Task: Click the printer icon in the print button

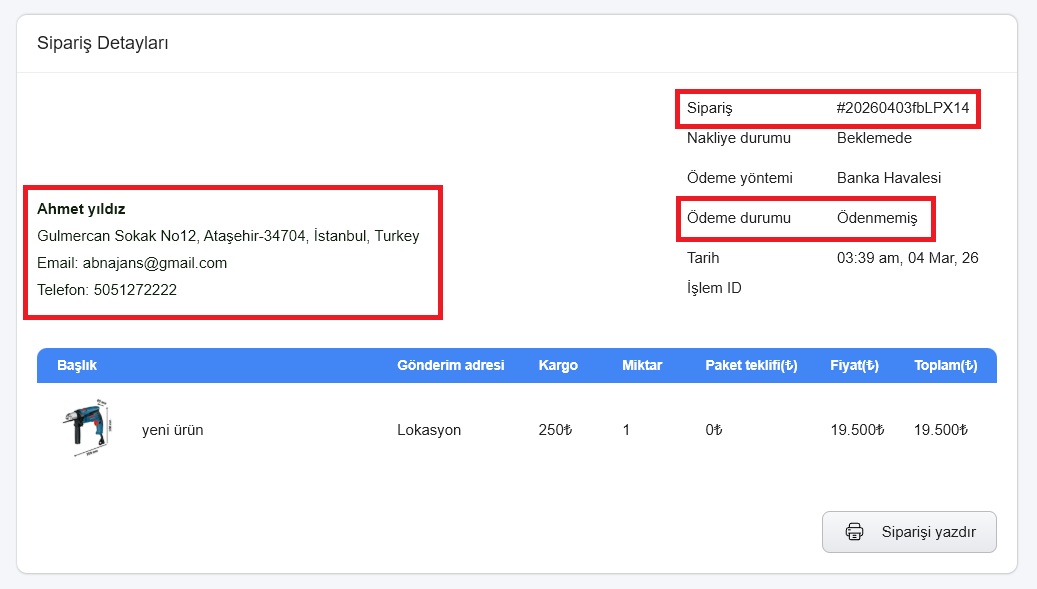Action: pyautogui.click(x=854, y=532)
